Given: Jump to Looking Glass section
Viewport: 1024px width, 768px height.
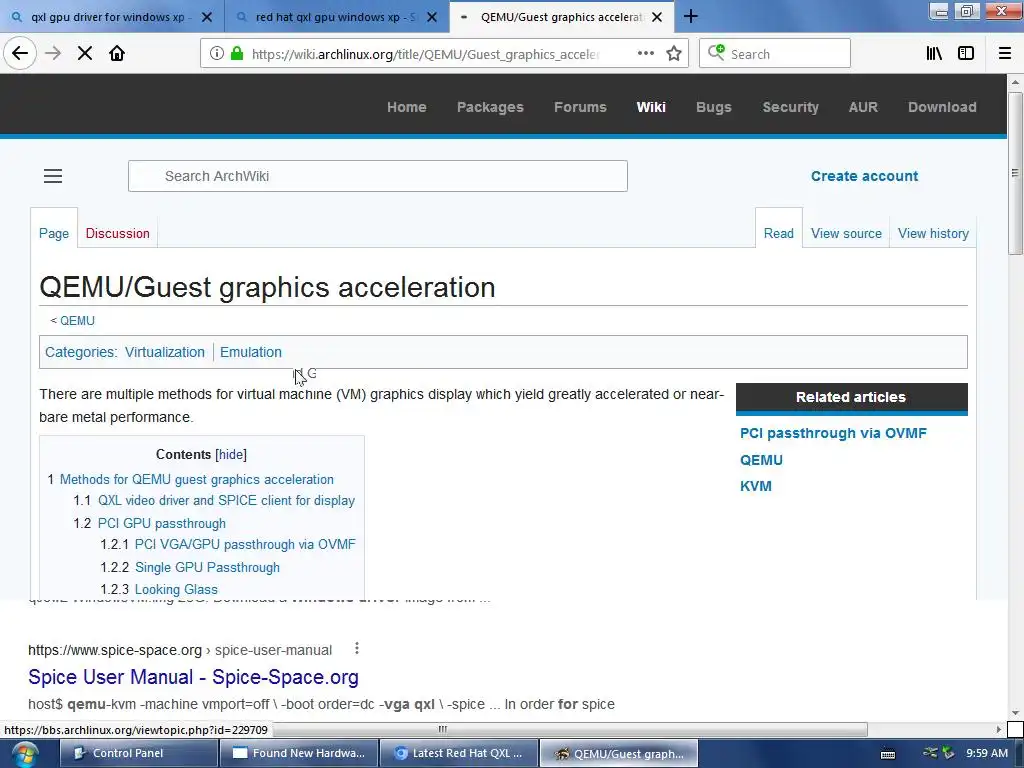Looking at the screenshot, I should click(x=176, y=589).
